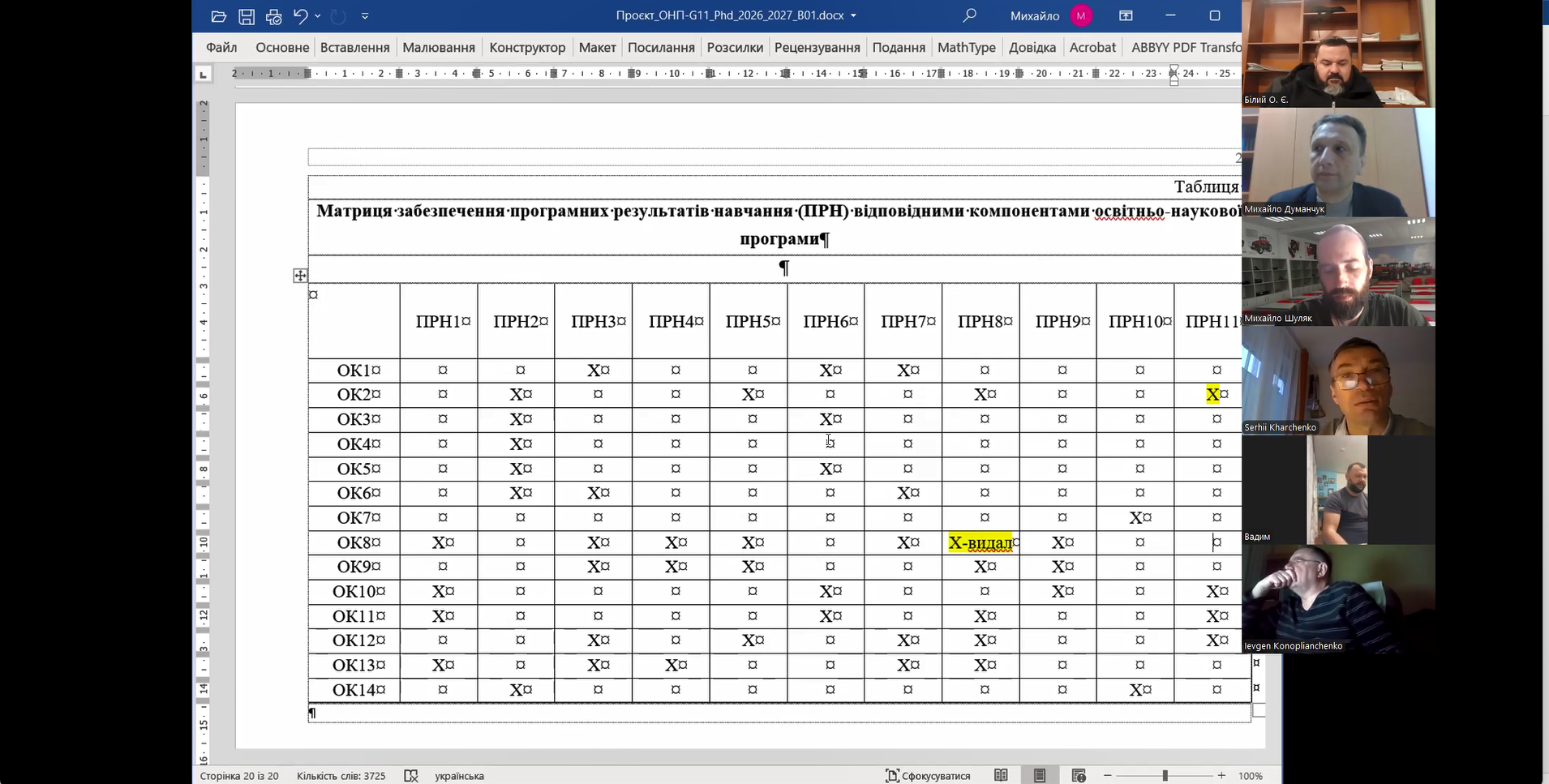This screenshot has height=784, width=1549.
Task: Switch to Print Layout view
Action: [x=1040, y=776]
